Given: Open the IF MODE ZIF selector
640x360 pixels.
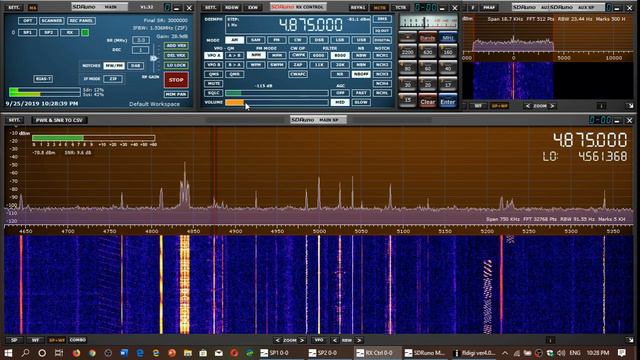Looking at the screenshot, I should [113, 79].
